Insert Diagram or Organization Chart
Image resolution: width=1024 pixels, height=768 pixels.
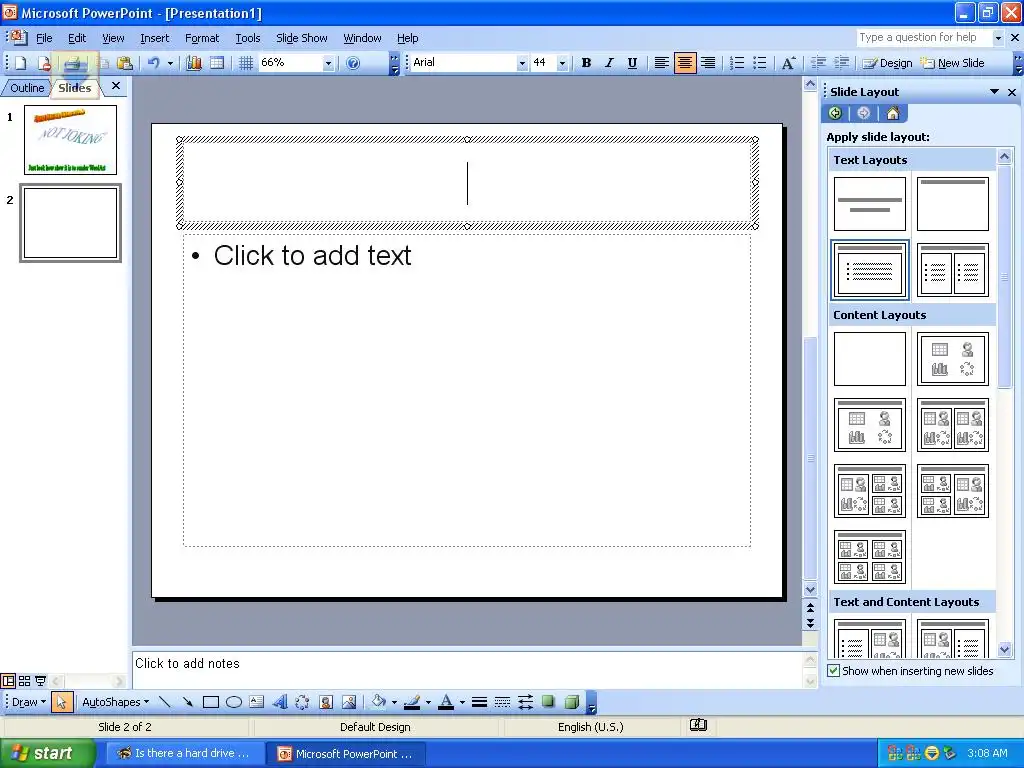click(x=302, y=702)
